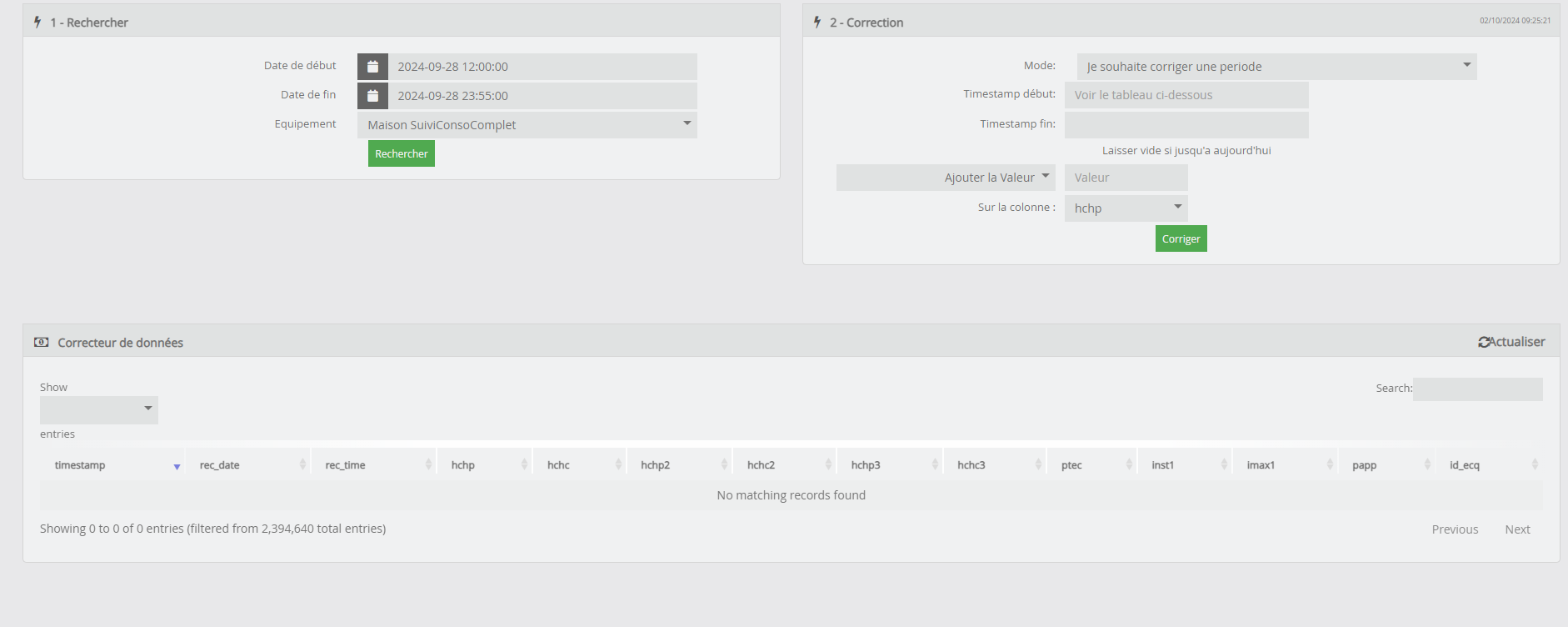
Task: Click the Timestamp début input field
Action: 1186,95
